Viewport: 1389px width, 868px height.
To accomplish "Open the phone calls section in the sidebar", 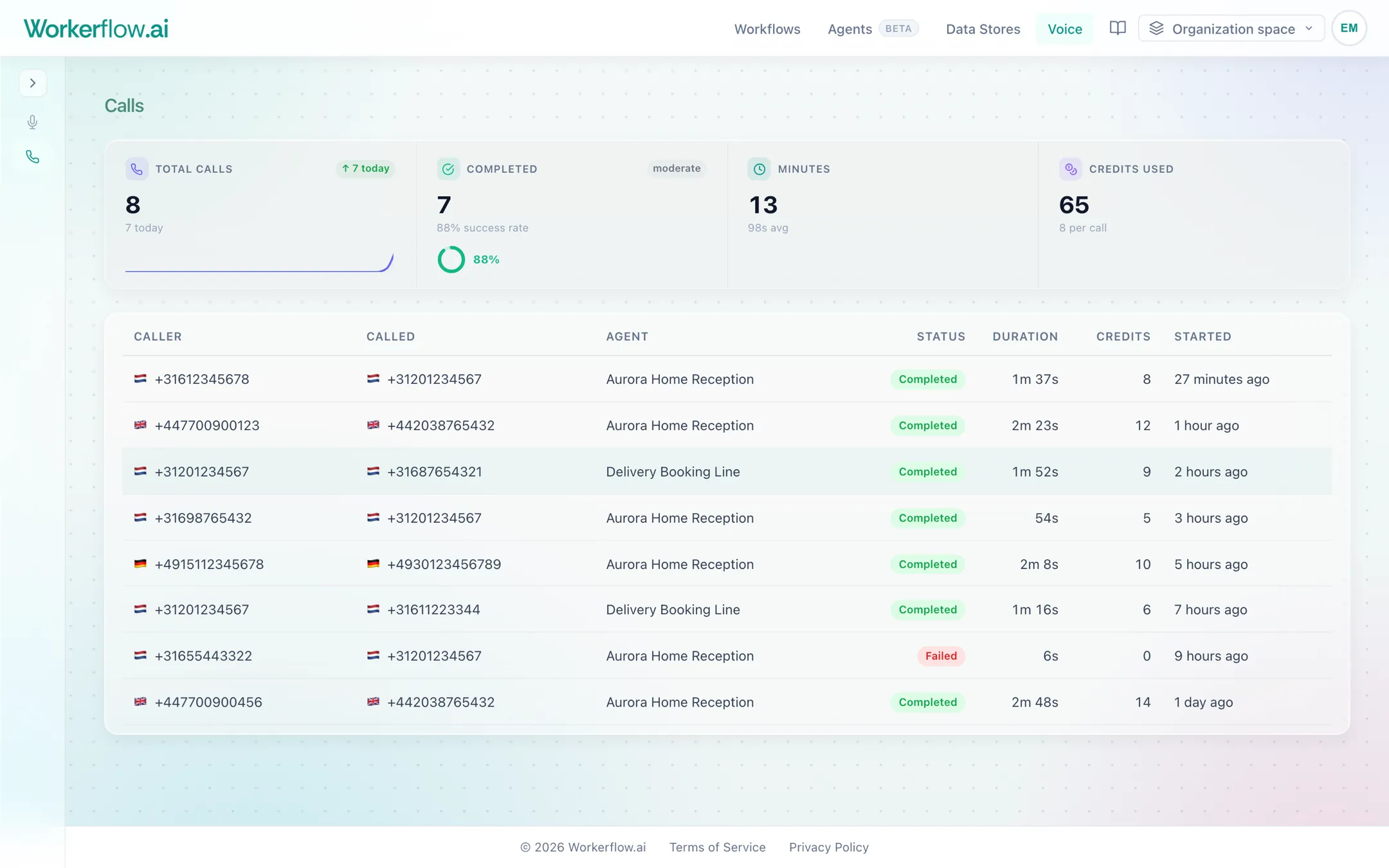I will [33, 157].
